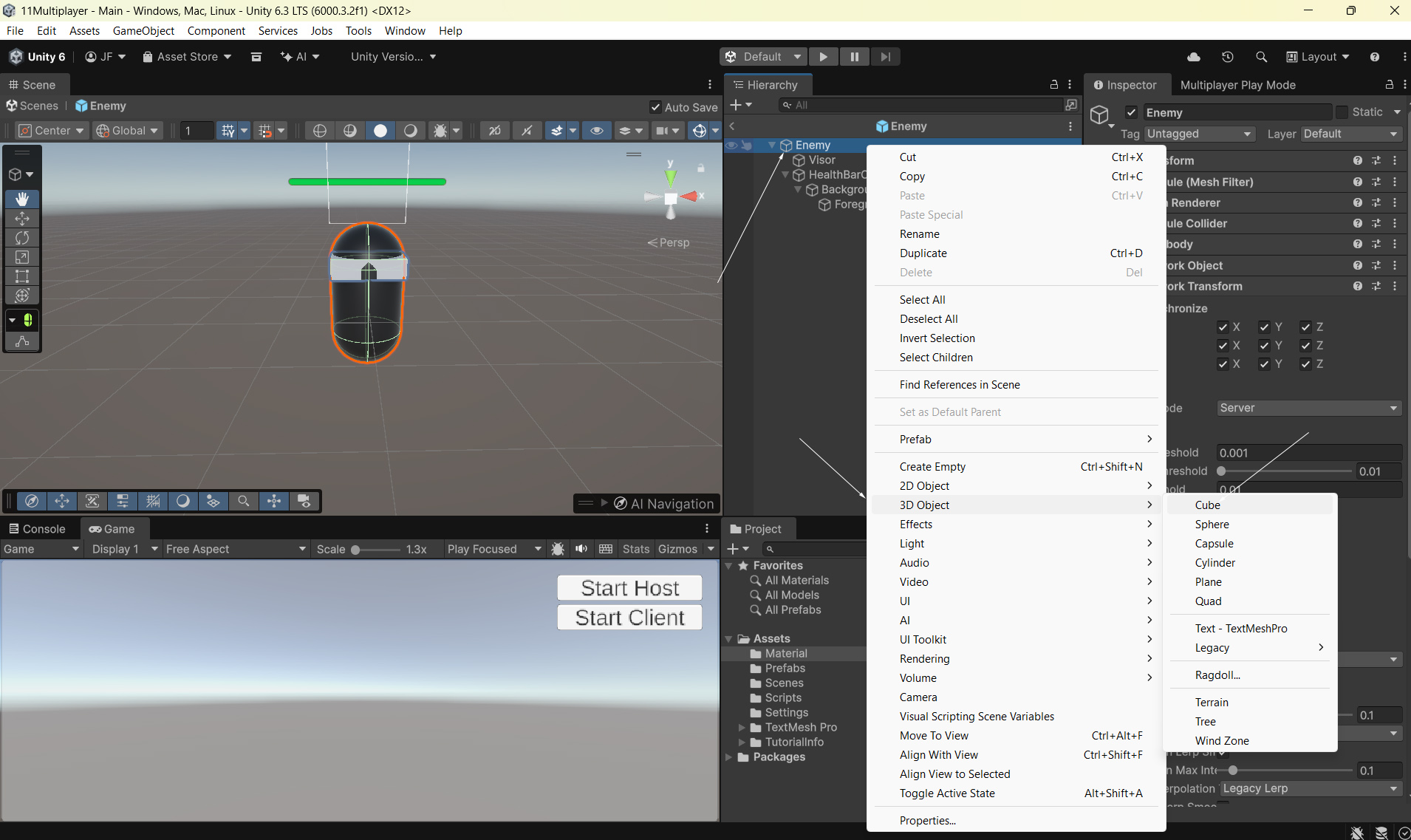
Task: Choose Cube from the 3D Object submenu
Action: pos(1208,505)
